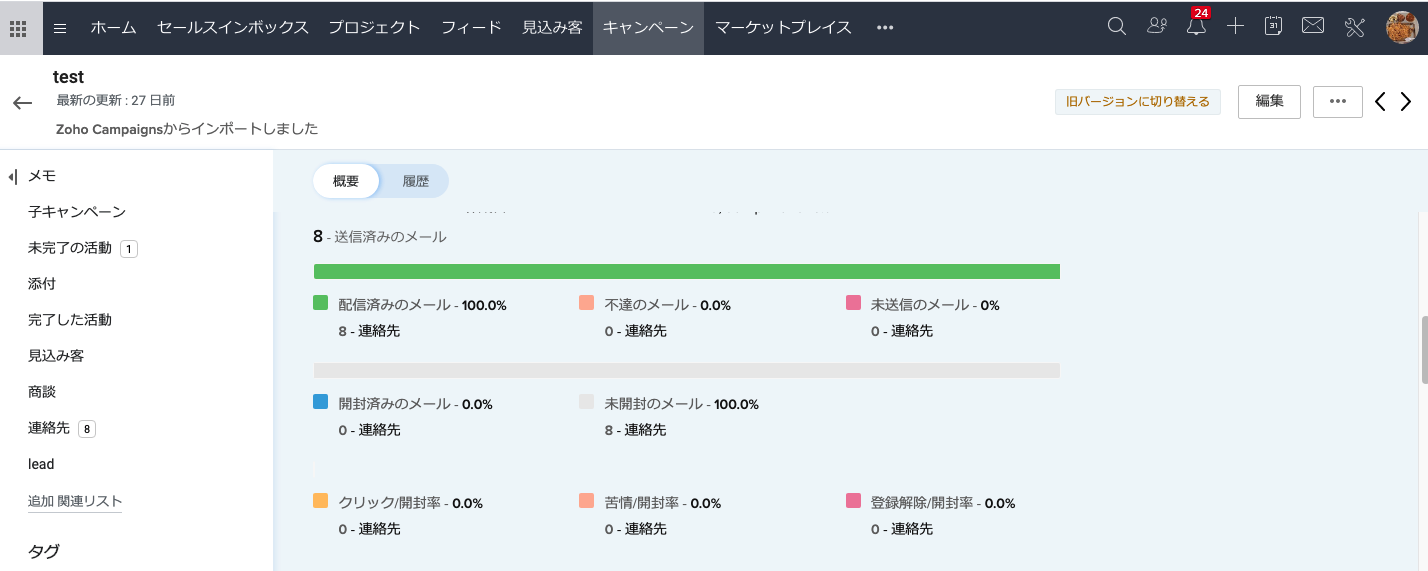Click the 編集 button
The height and width of the screenshot is (571, 1428).
(x=1269, y=101)
